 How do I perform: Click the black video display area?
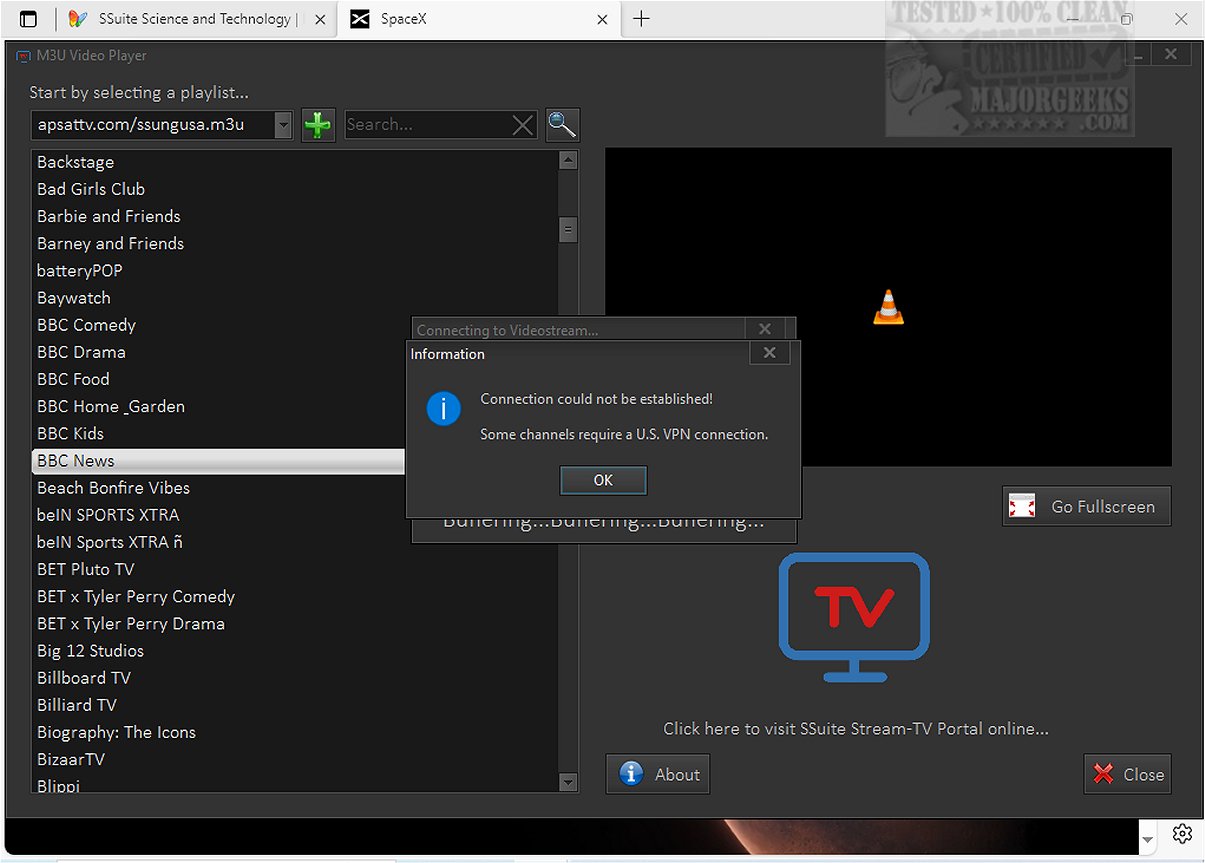[888, 307]
